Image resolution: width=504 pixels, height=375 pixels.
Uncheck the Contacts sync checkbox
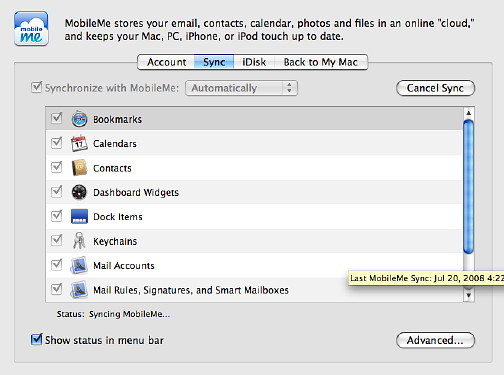point(56,167)
